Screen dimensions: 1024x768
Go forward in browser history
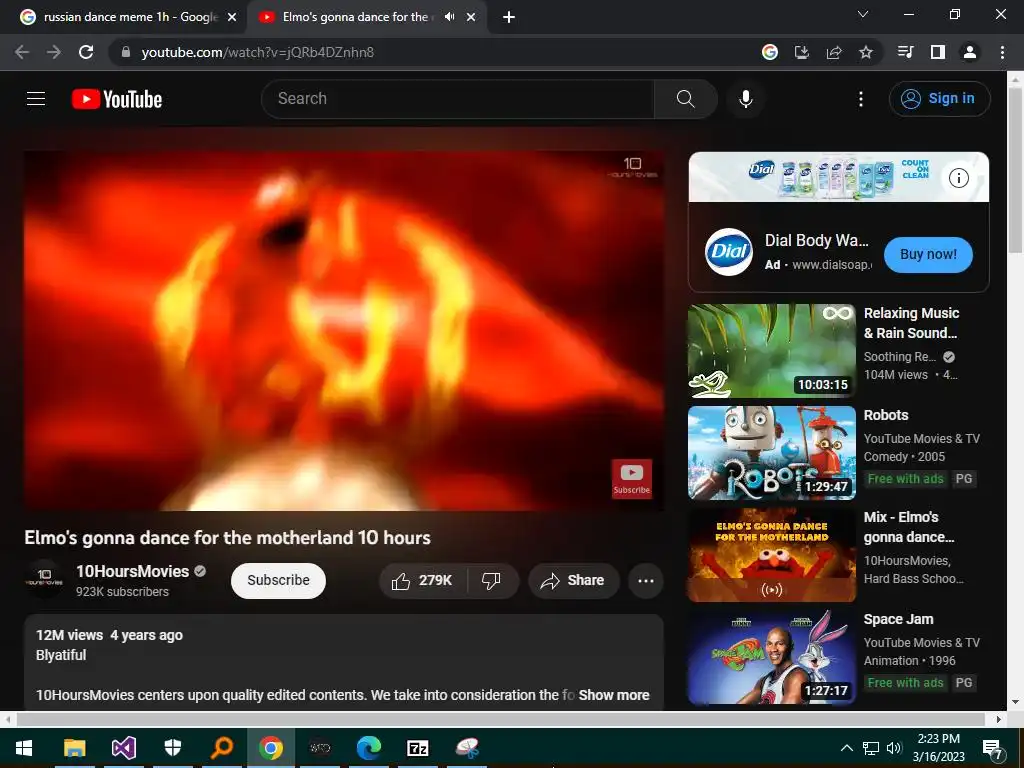(54, 52)
